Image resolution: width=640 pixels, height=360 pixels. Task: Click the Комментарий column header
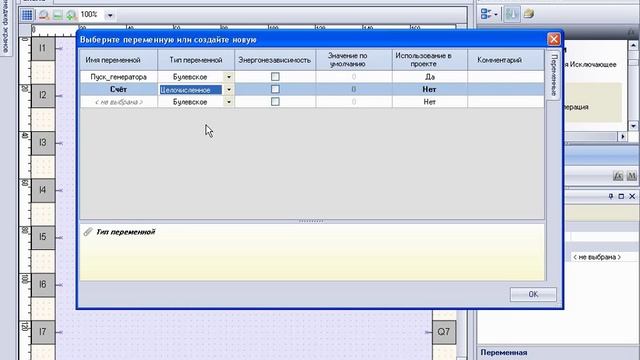(506, 60)
